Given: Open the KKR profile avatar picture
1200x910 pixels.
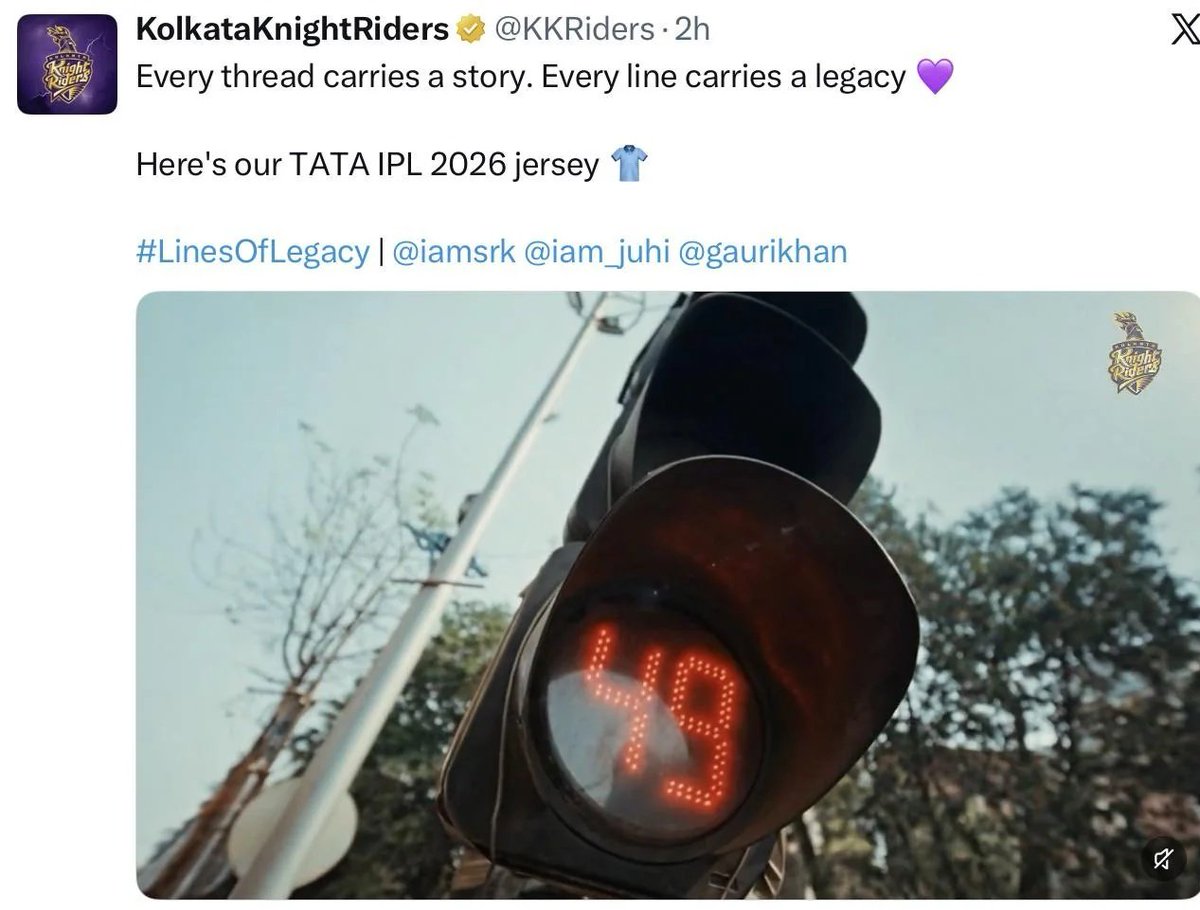Looking at the screenshot, I should click(x=67, y=65).
